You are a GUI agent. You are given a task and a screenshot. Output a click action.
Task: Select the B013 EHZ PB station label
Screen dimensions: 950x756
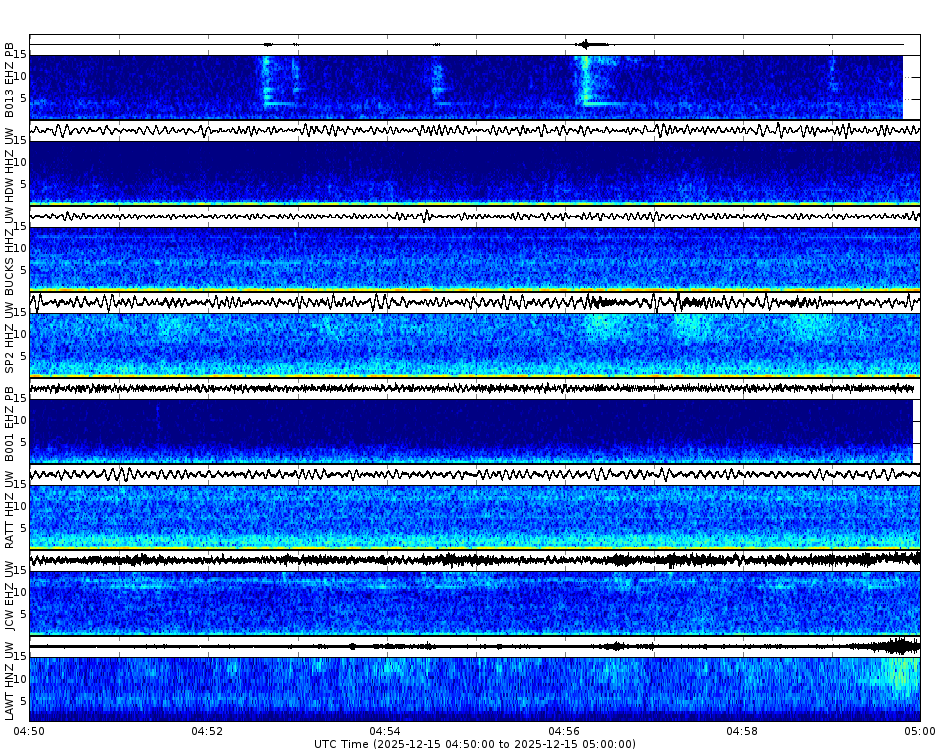pos(10,80)
